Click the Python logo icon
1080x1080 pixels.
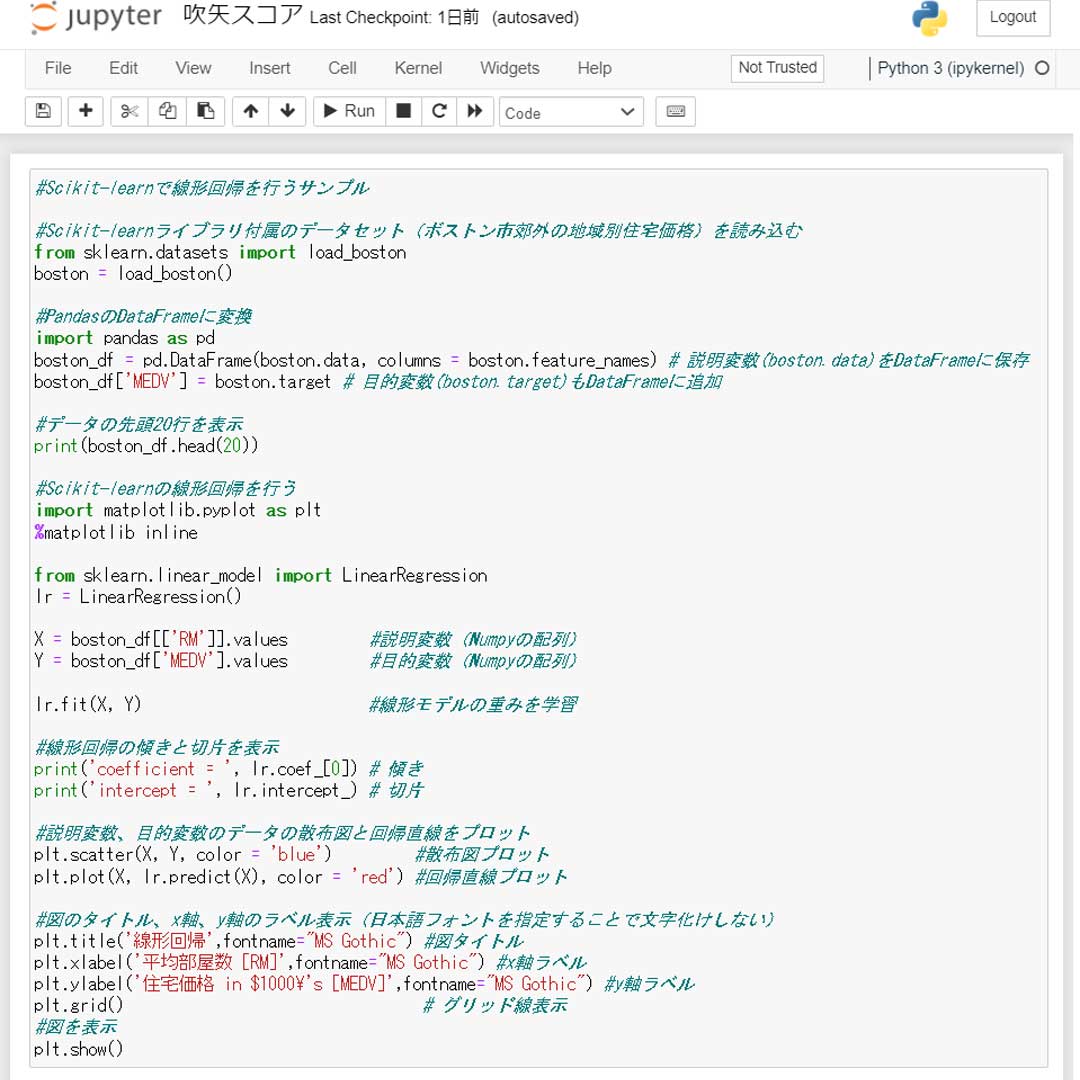[929, 17]
